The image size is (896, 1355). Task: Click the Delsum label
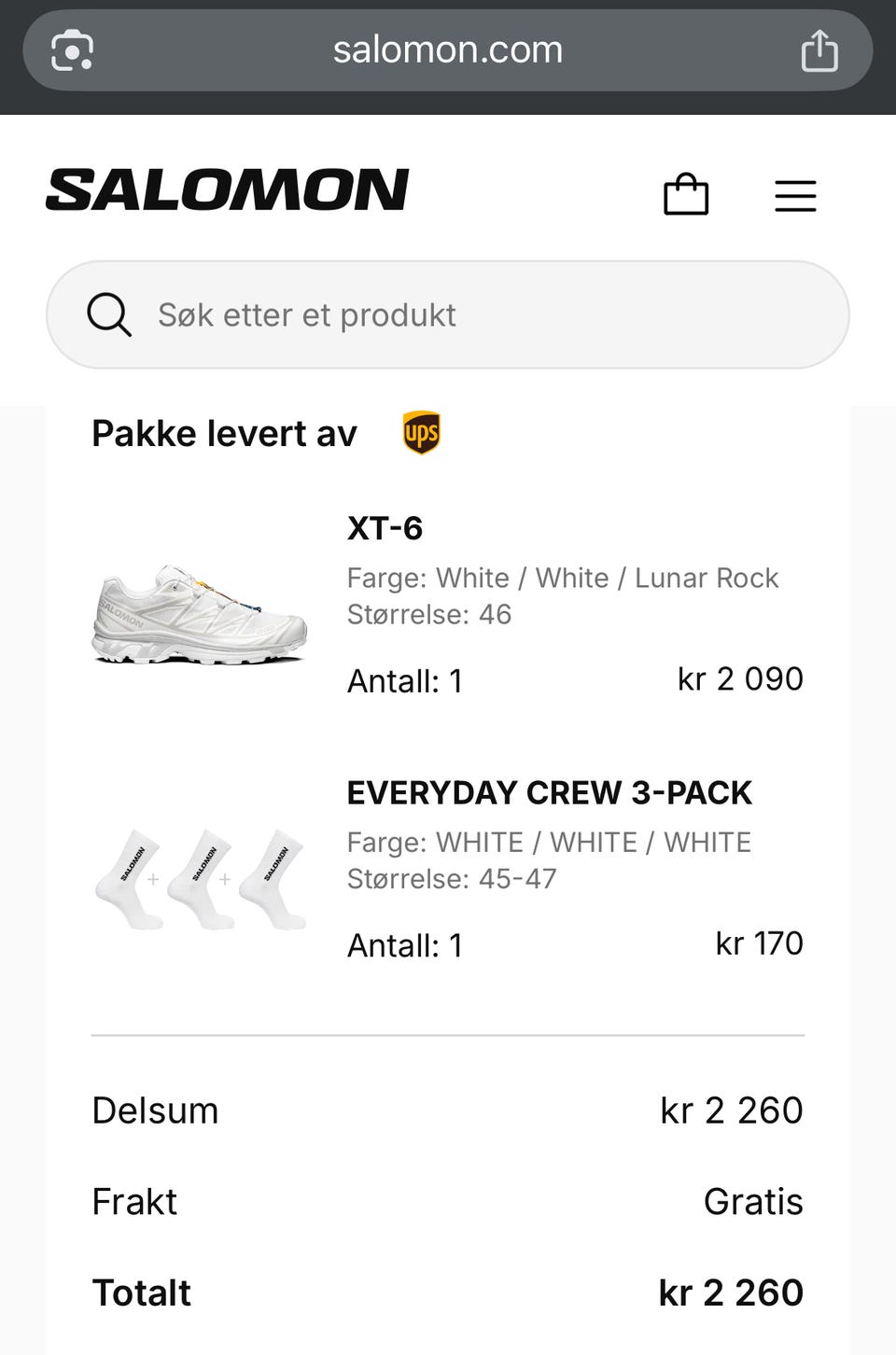(155, 1111)
